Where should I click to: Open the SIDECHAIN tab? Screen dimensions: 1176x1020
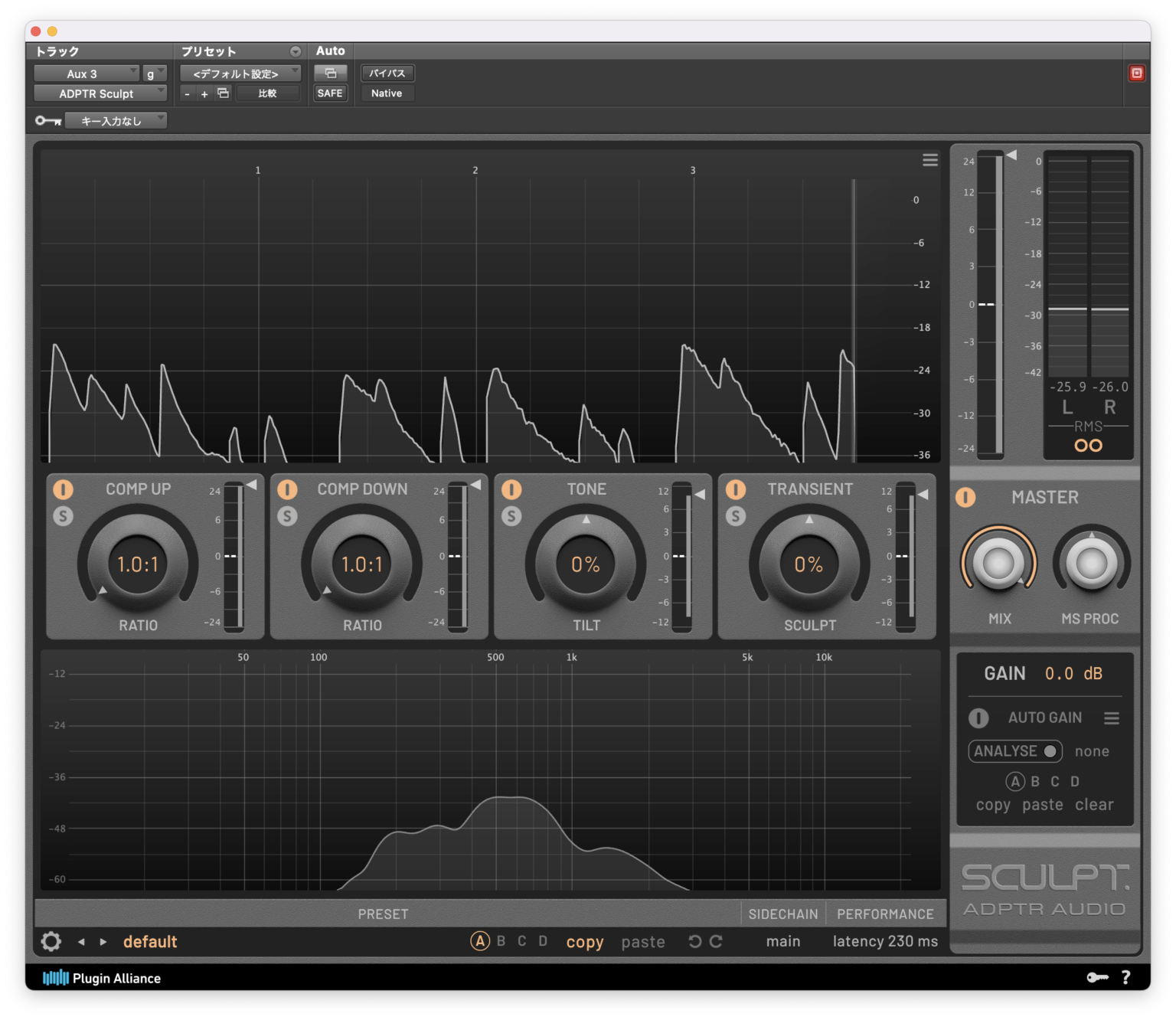point(782,914)
